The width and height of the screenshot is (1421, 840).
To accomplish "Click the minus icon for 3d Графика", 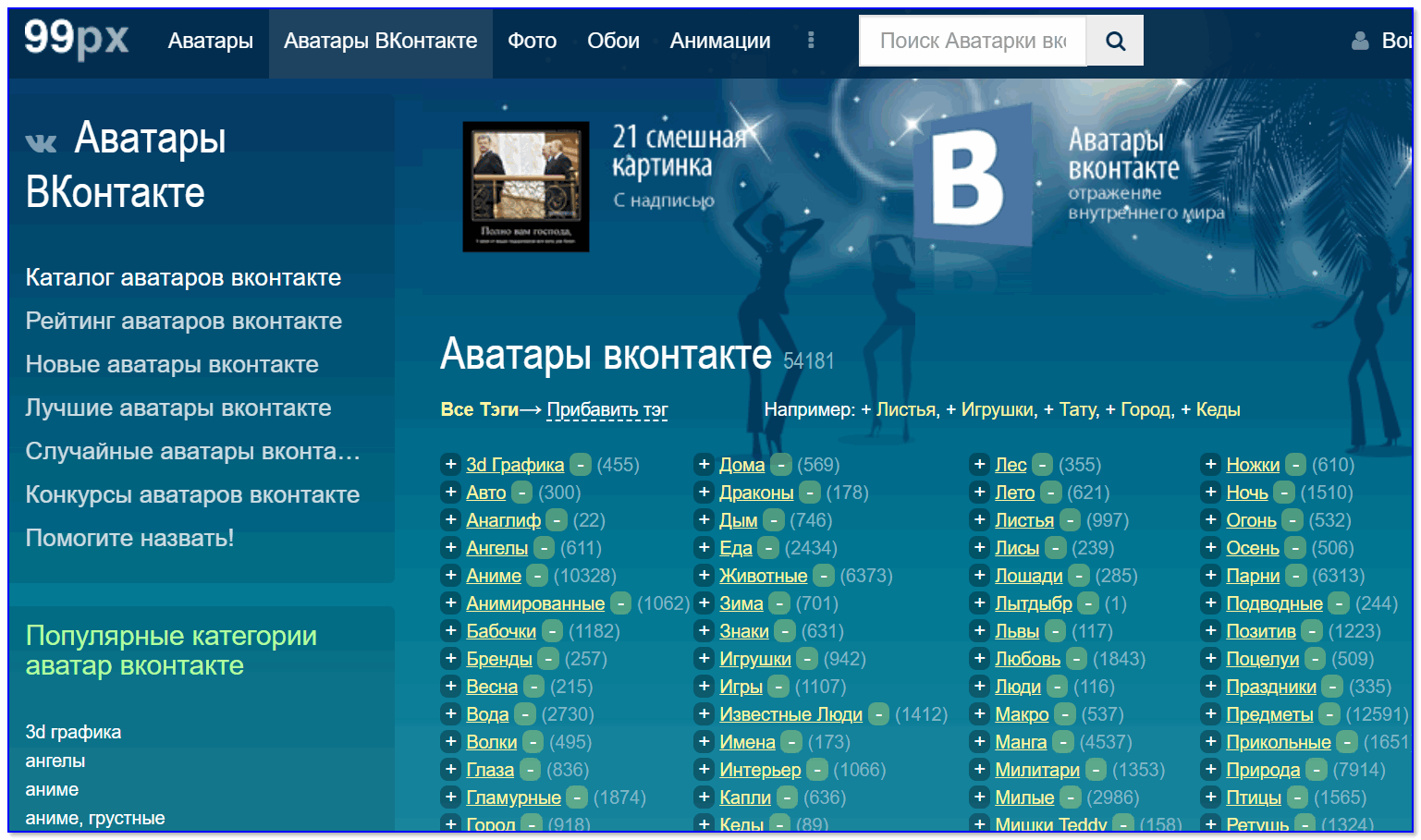I will tap(581, 464).
